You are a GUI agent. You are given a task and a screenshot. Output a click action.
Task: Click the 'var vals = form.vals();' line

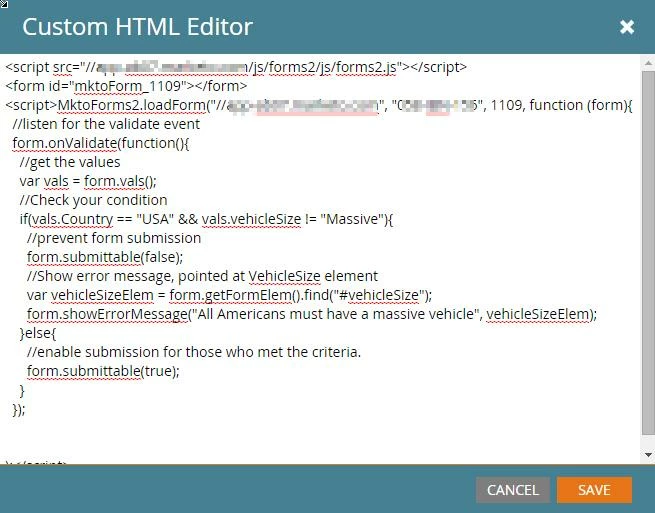pyautogui.click(x=88, y=181)
